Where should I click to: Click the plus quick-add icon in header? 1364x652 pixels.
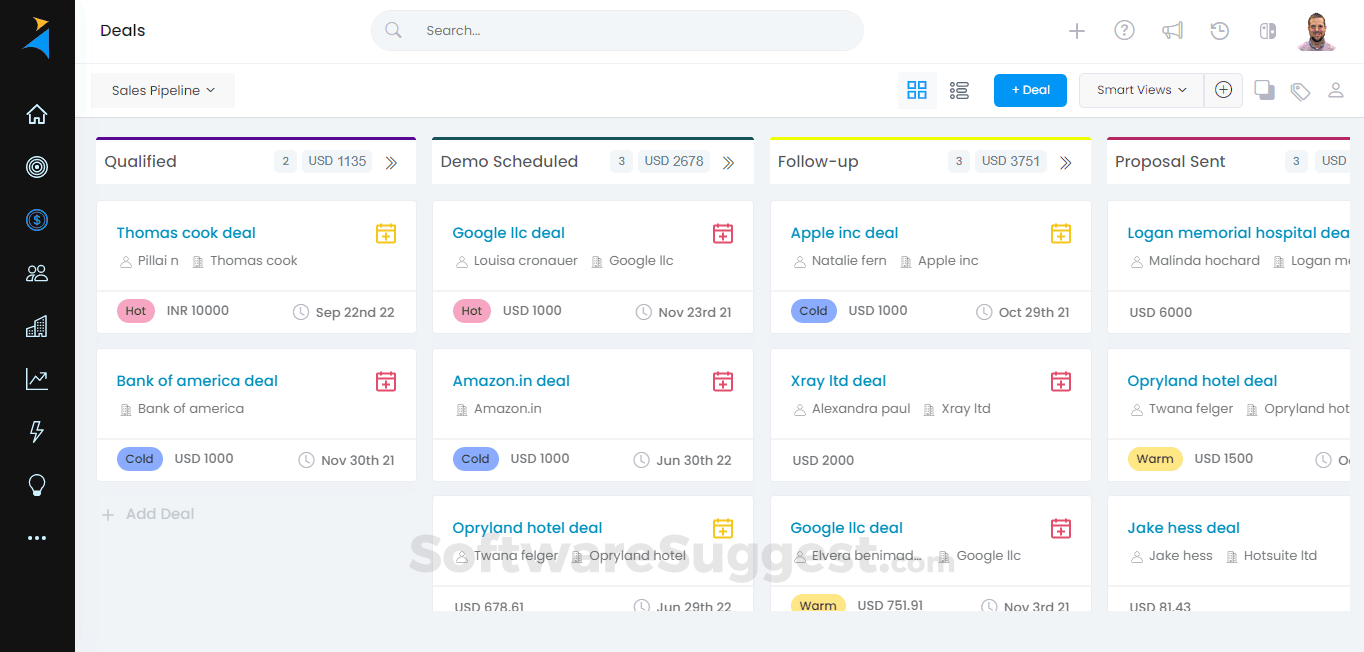1077,31
